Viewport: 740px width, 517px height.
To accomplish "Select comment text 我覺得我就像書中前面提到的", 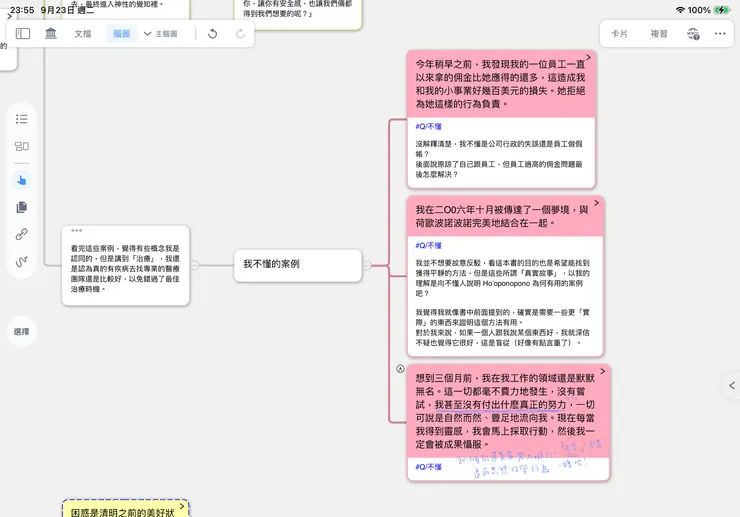I will (x=502, y=327).
